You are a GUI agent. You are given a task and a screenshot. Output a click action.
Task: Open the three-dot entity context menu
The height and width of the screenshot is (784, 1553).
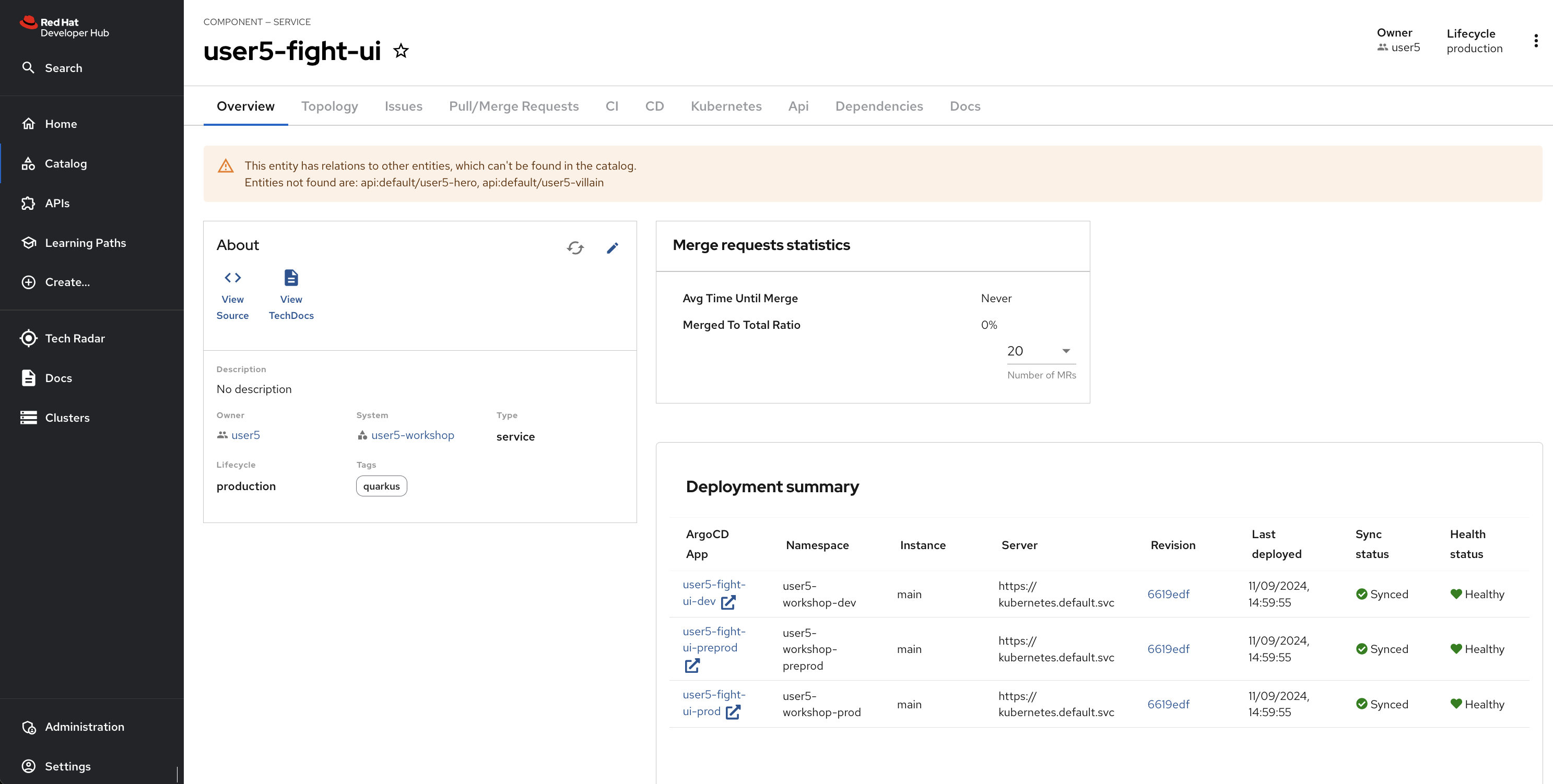coord(1536,40)
